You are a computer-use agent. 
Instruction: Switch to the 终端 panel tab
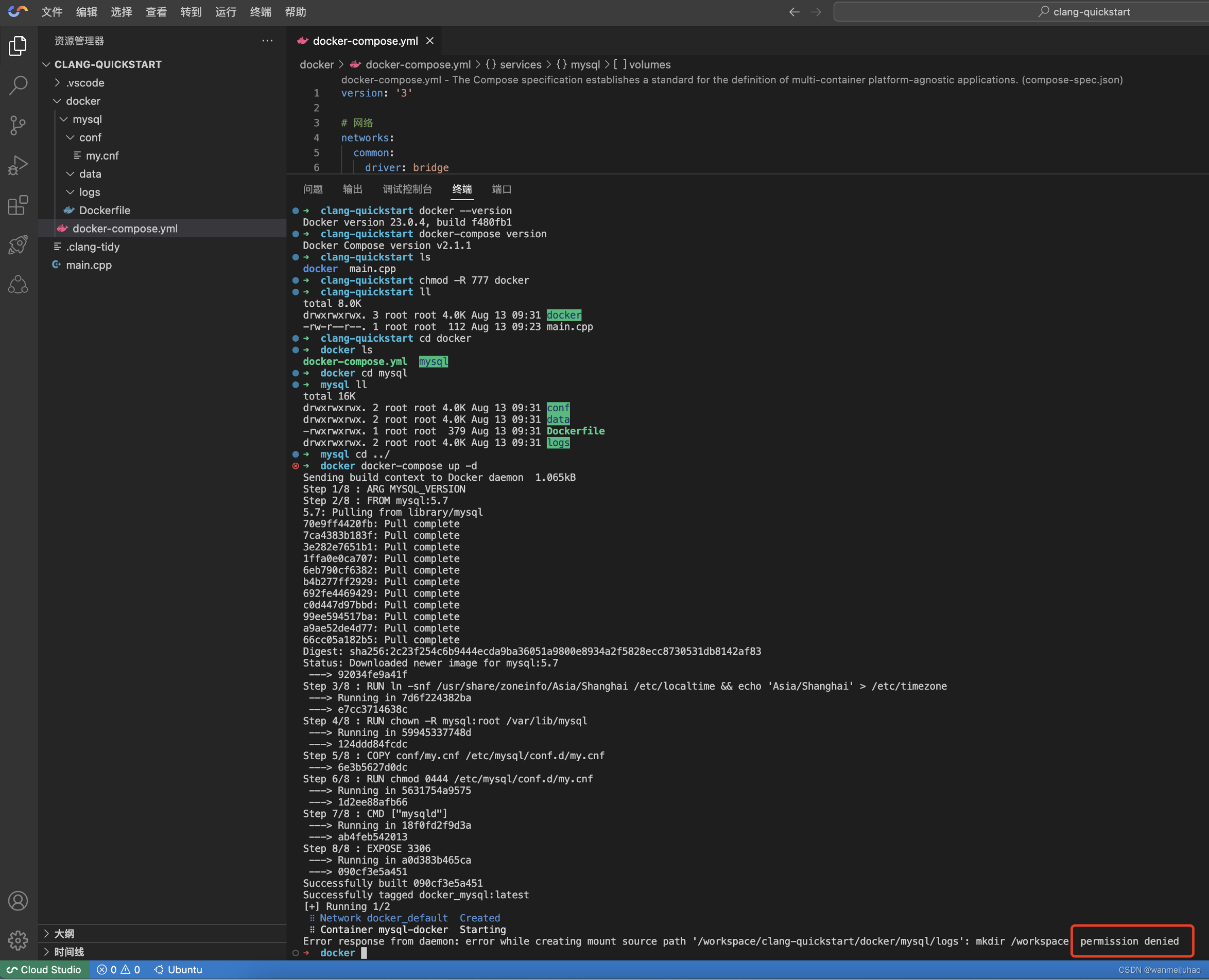(462, 189)
